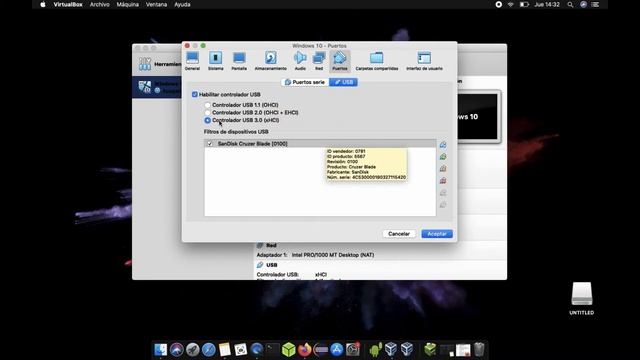
Task: Remove the selected USB filter
Action: tap(443, 180)
